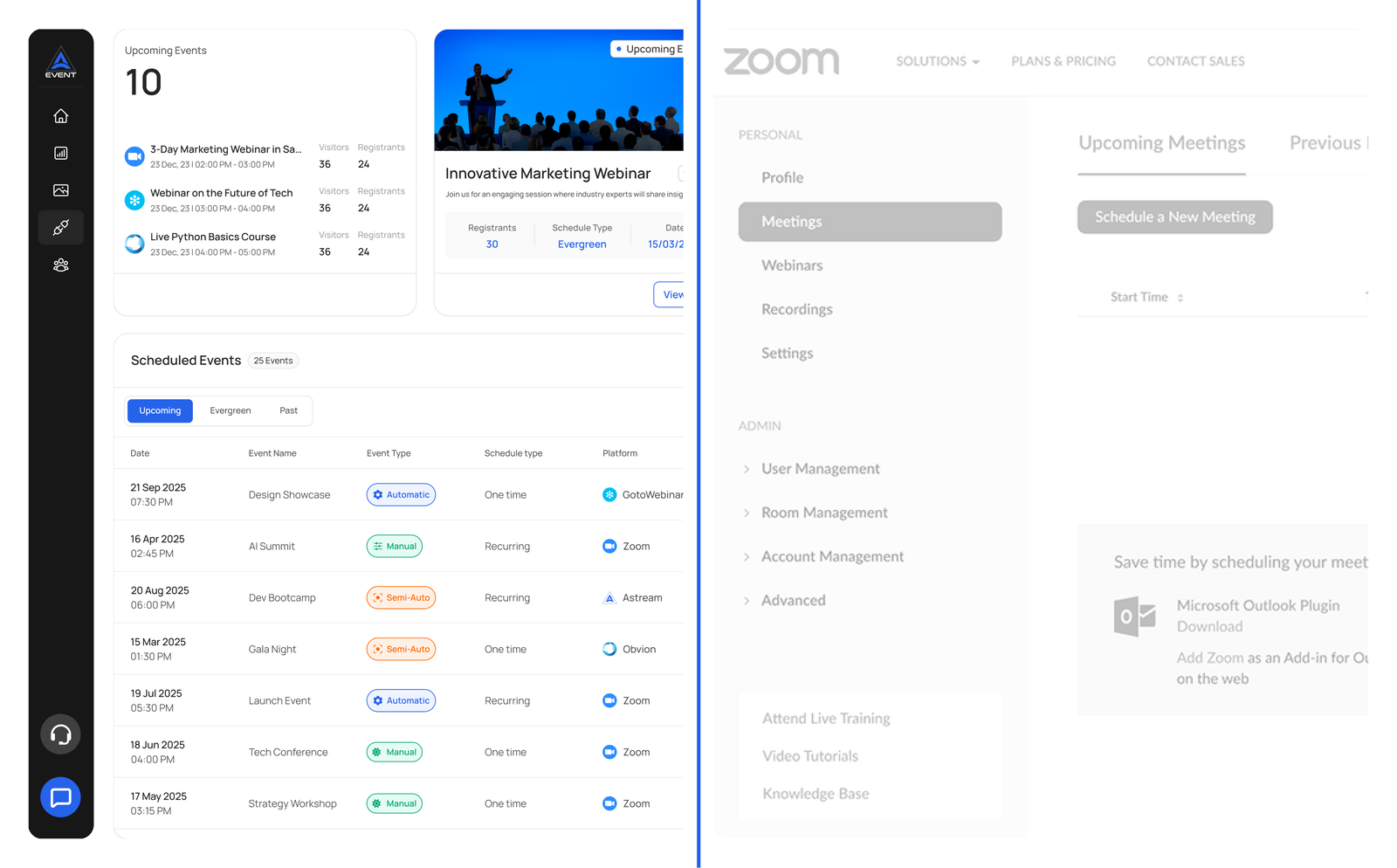The width and height of the screenshot is (1397, 868).
Task: Click the Innovative Marketing Webinar banner image
Action: [559, 91]
